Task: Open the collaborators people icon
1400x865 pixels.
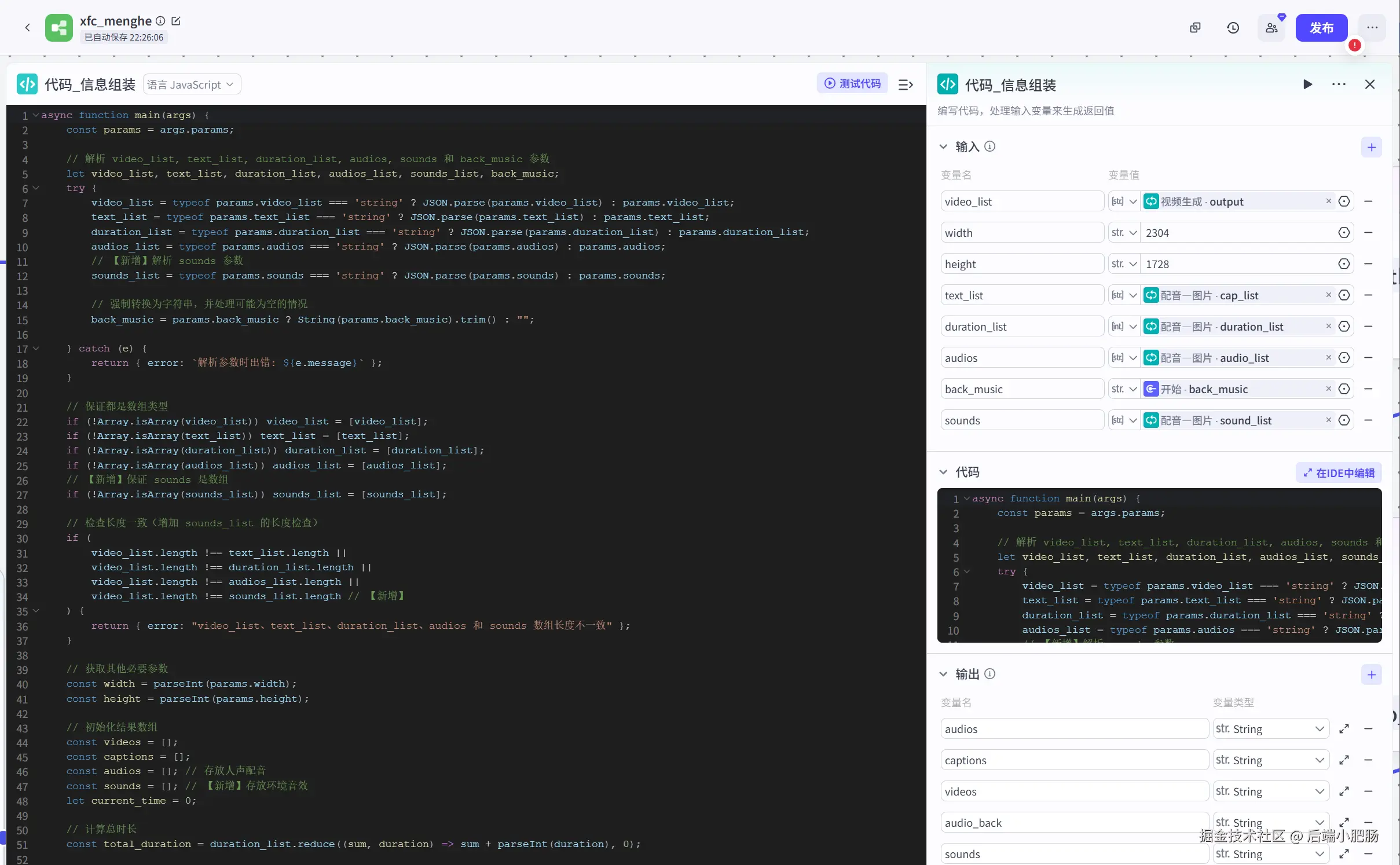Action: coord(1271,27)
